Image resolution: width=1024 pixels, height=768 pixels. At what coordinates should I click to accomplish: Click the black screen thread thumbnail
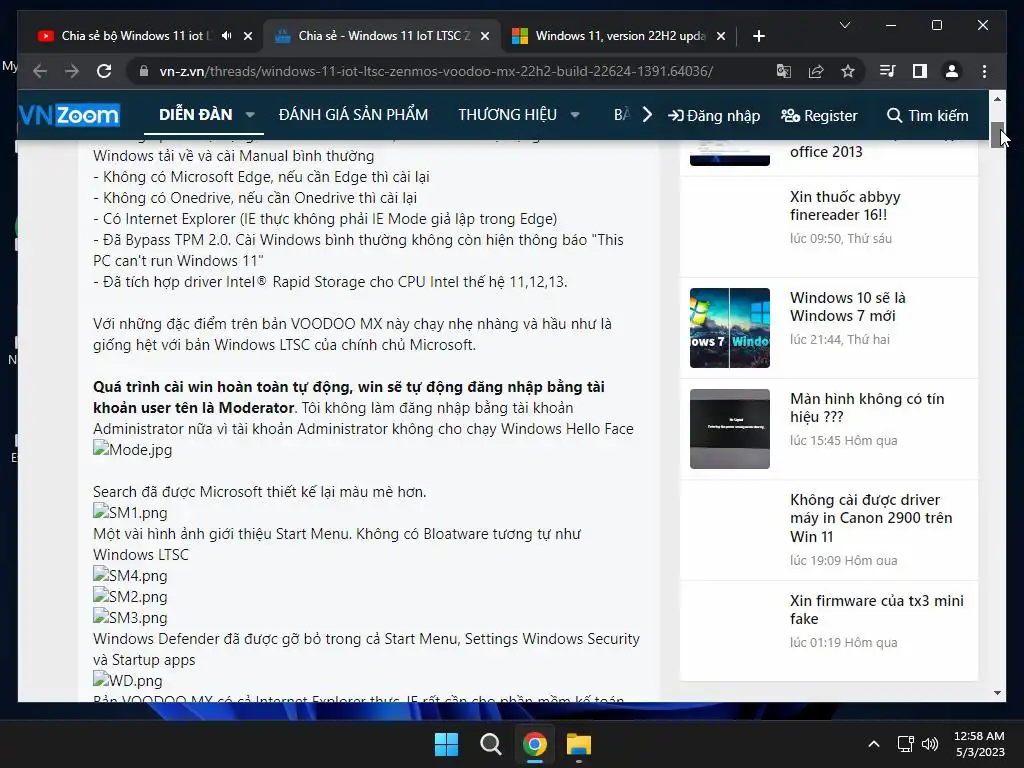729,428
